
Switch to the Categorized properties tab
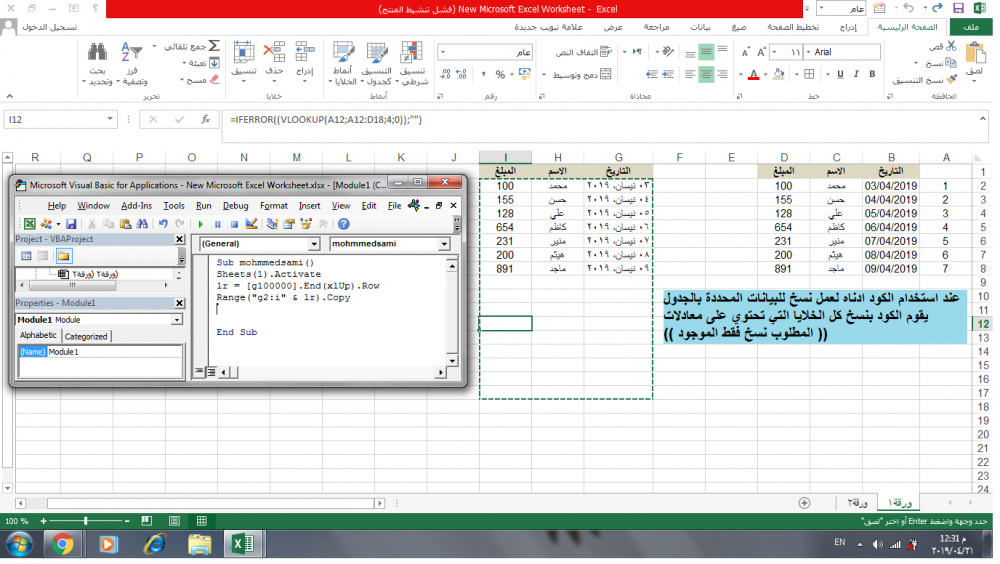coord(87,336)
